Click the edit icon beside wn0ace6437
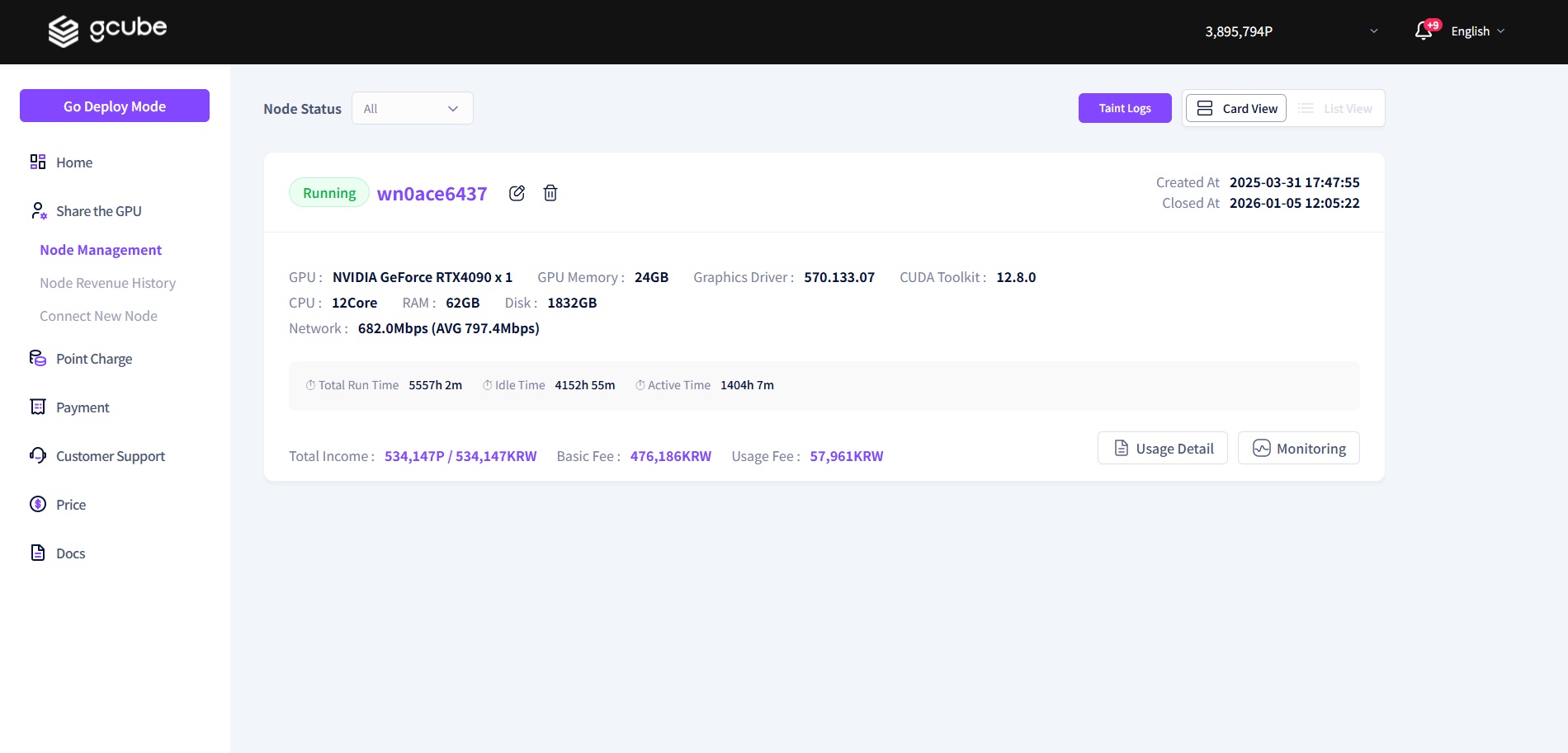The image size is (1568, 753). click(517, 193)
